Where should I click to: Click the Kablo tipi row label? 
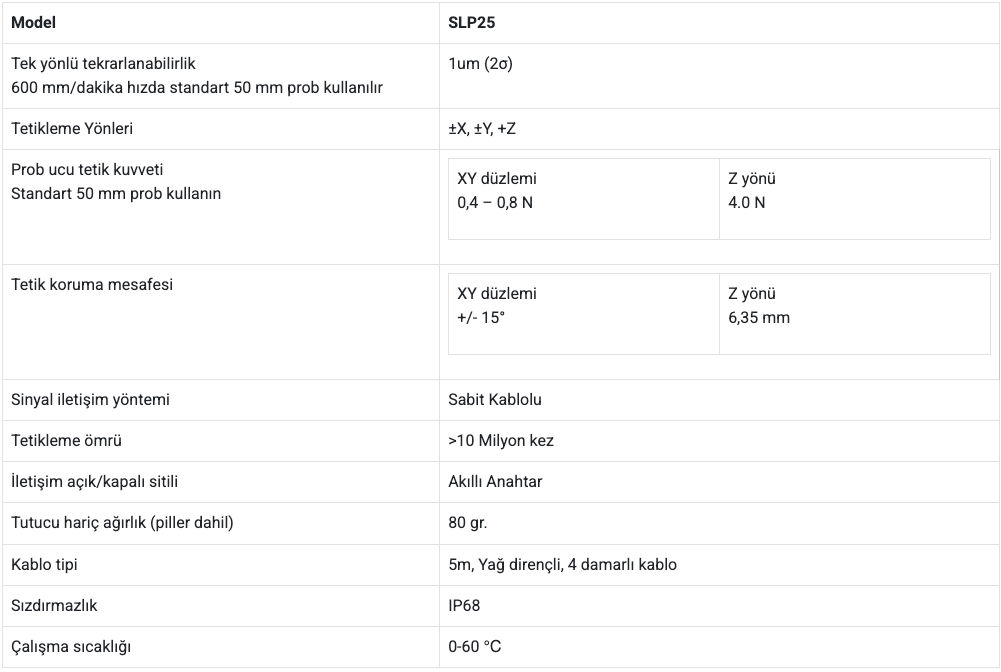point(45,565)
